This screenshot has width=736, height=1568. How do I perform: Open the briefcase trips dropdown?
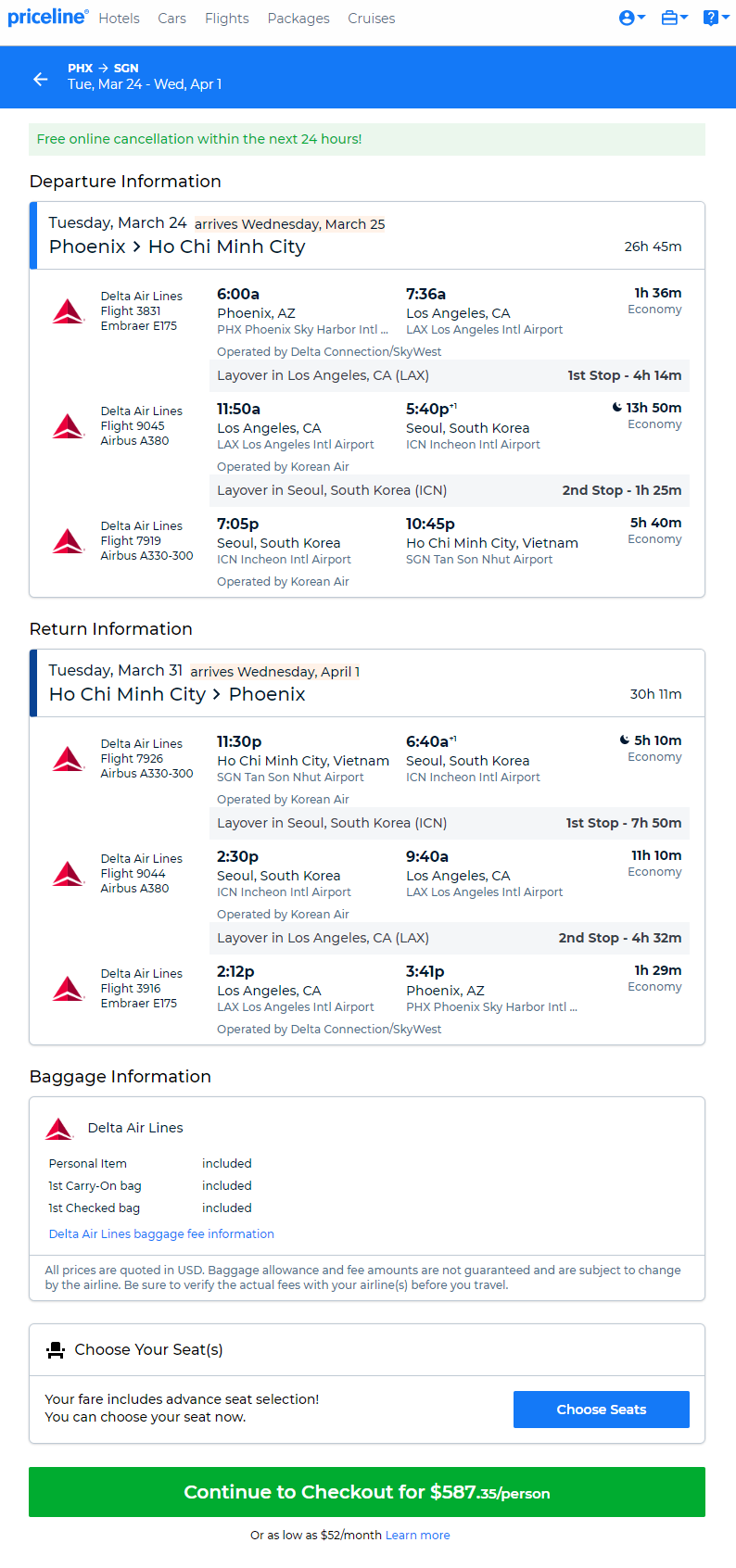coord(674,18)
